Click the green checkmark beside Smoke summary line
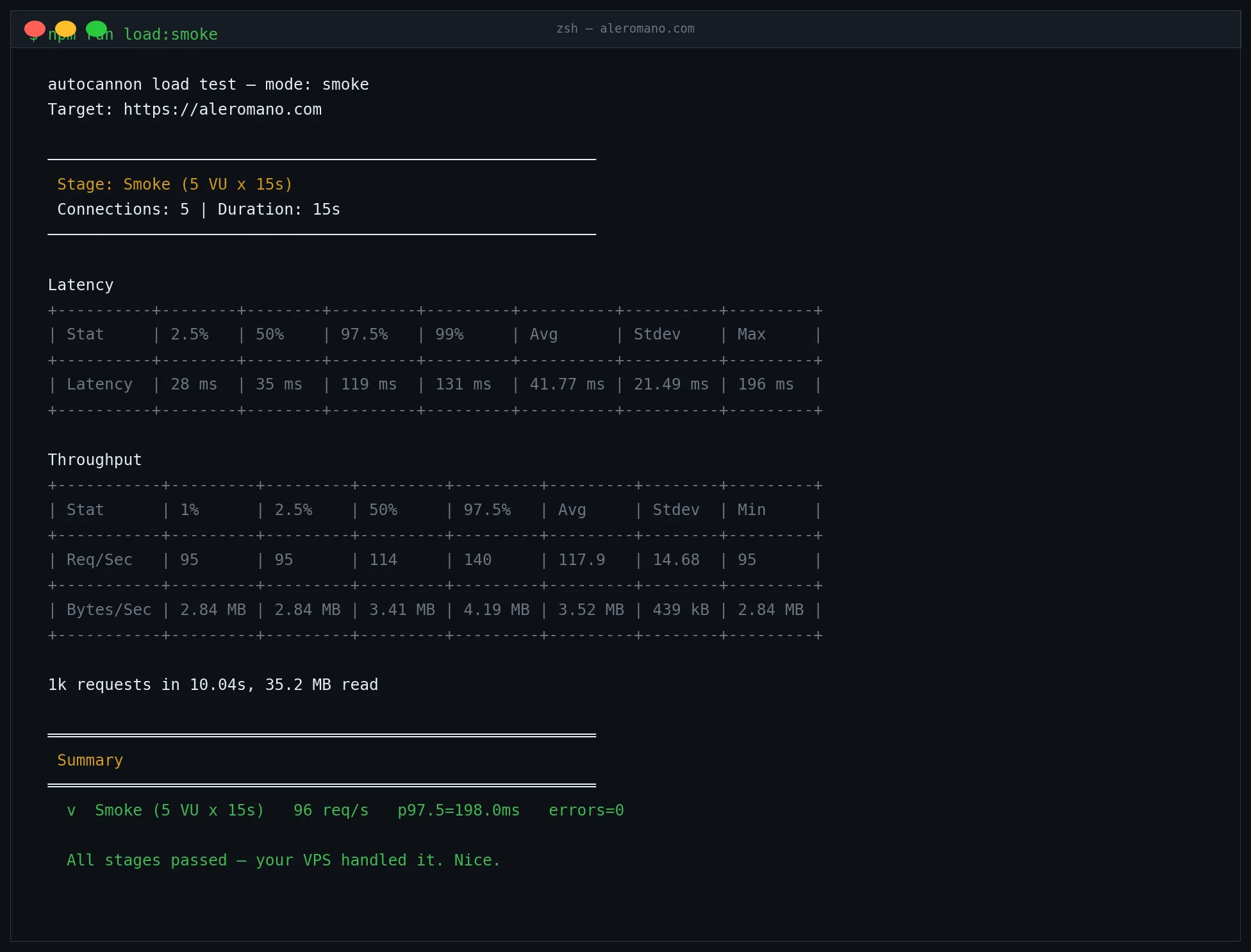 71,810
